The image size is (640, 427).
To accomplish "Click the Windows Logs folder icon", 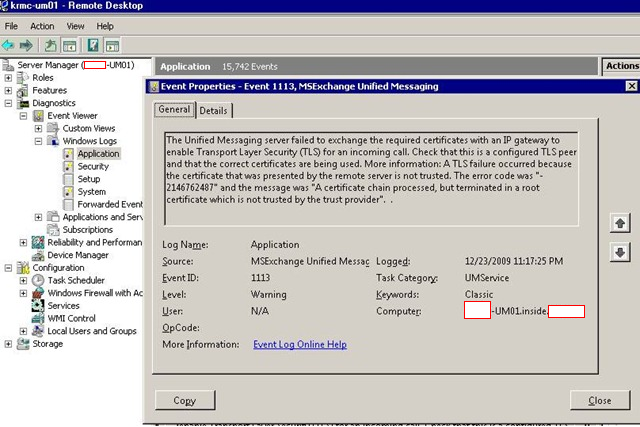I will [53, 141].
